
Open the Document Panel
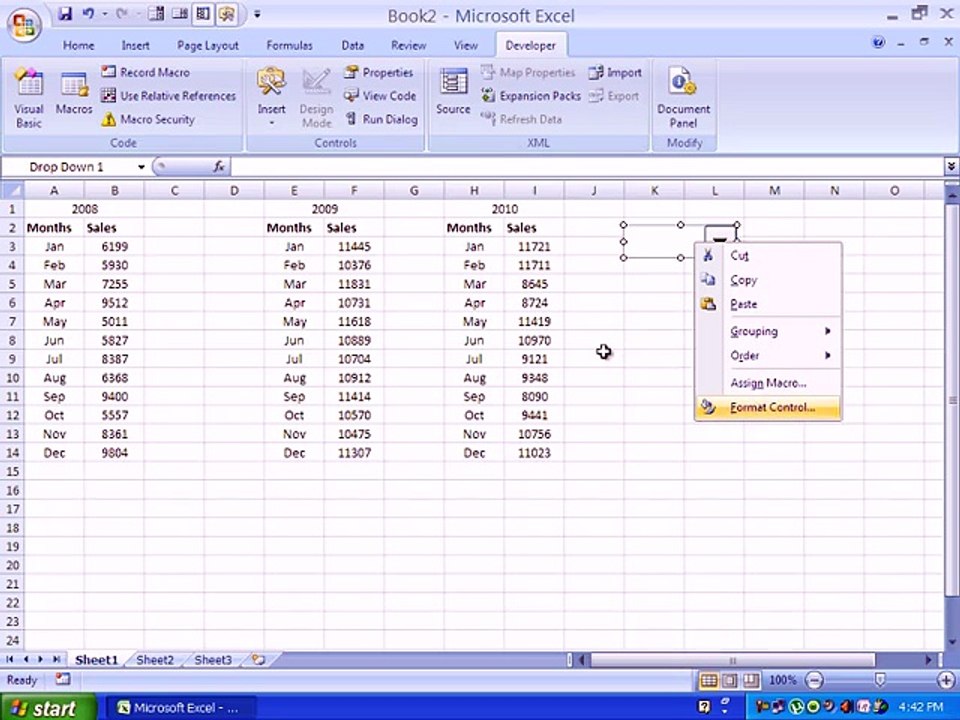683,98
